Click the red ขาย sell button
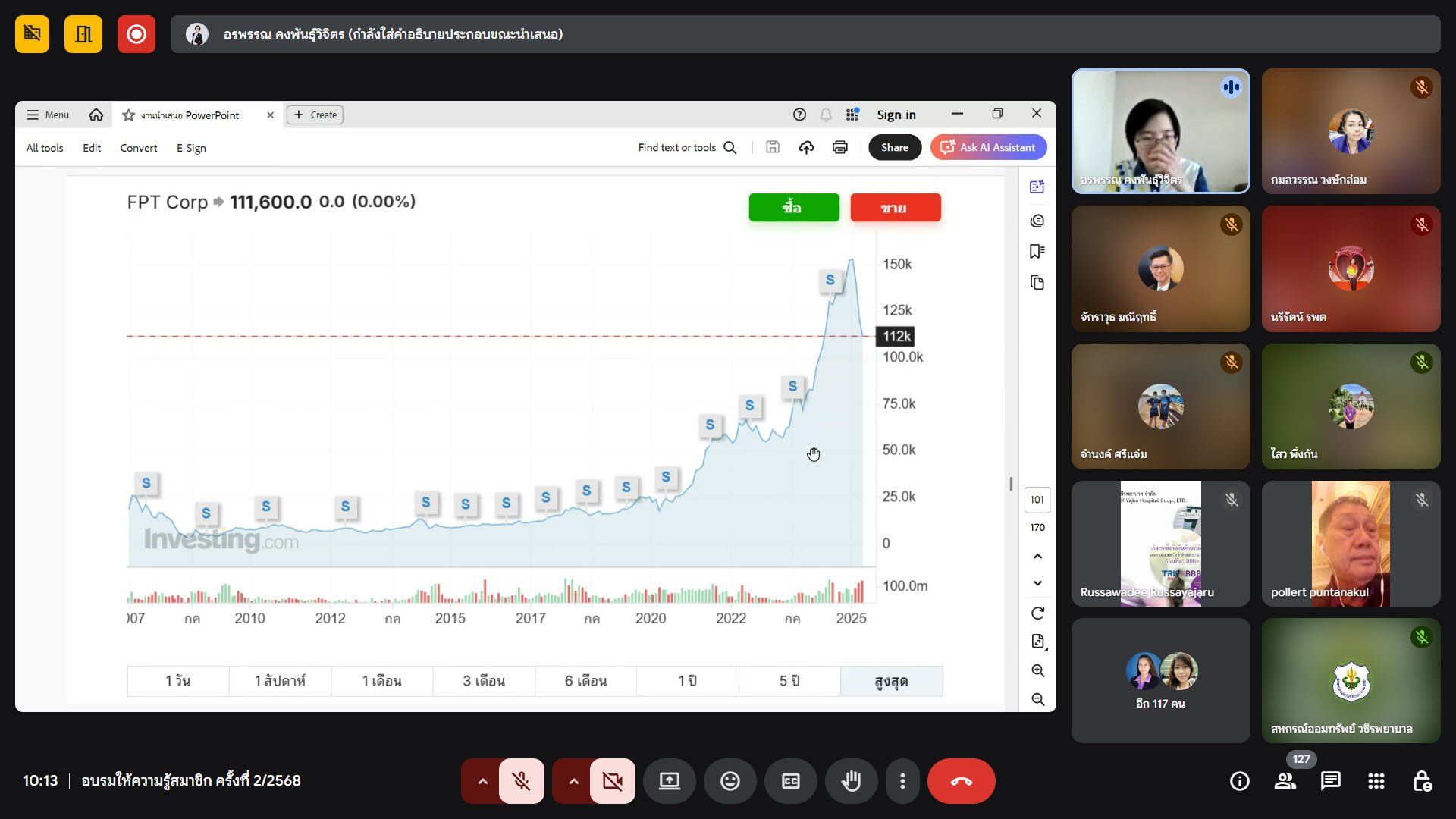 [x=896, y=208]
